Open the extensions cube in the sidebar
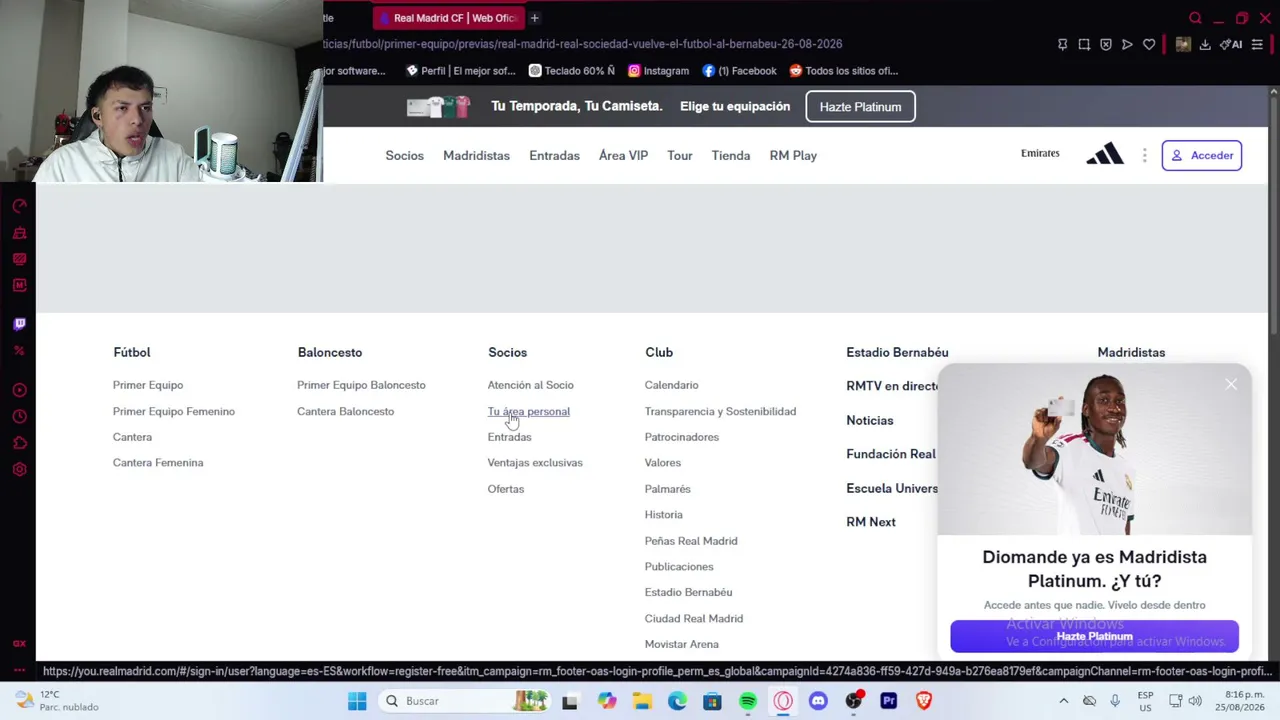1280x720 pixels. point(19,443)
